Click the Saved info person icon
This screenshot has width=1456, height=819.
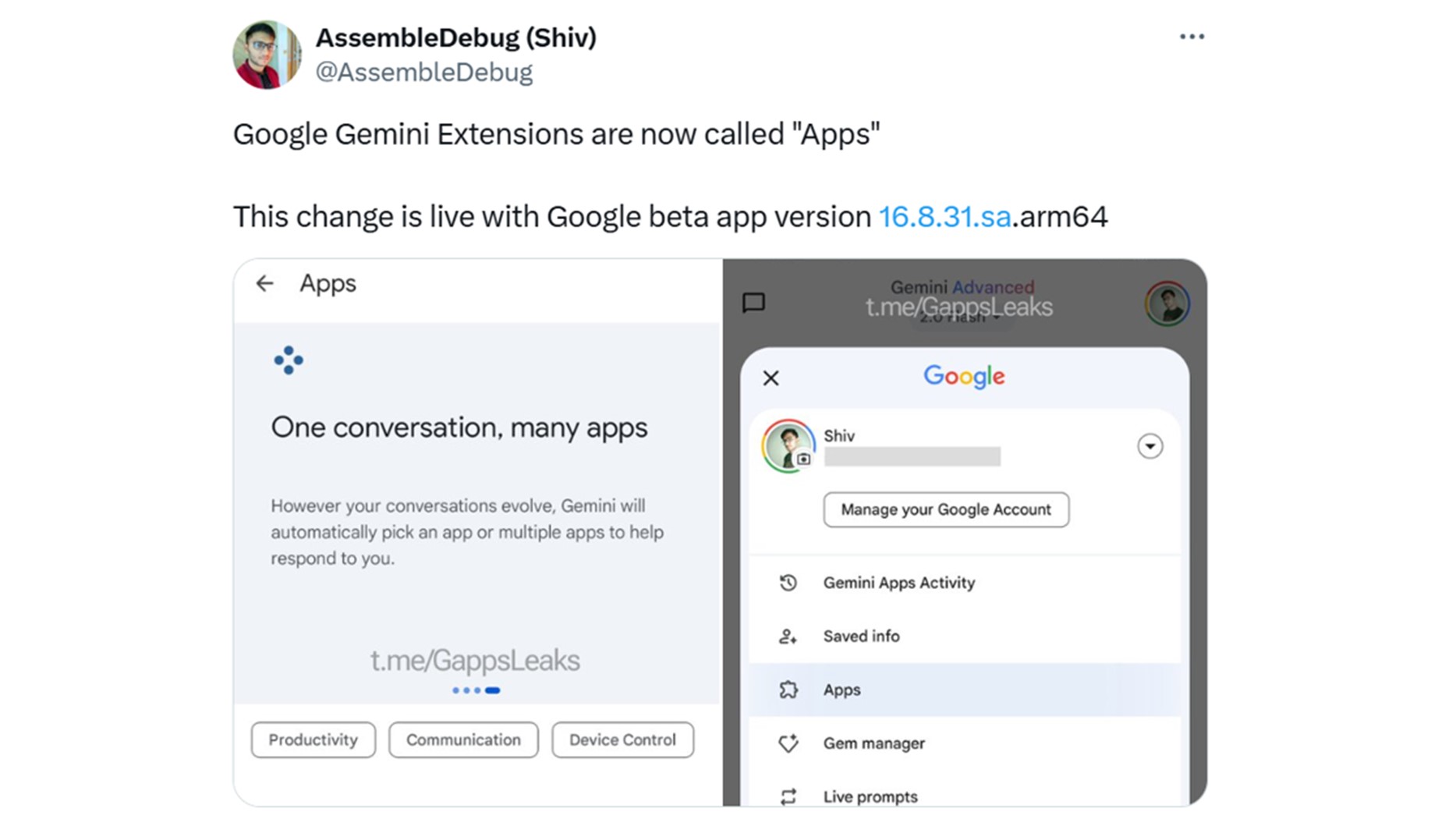[788, 636]
